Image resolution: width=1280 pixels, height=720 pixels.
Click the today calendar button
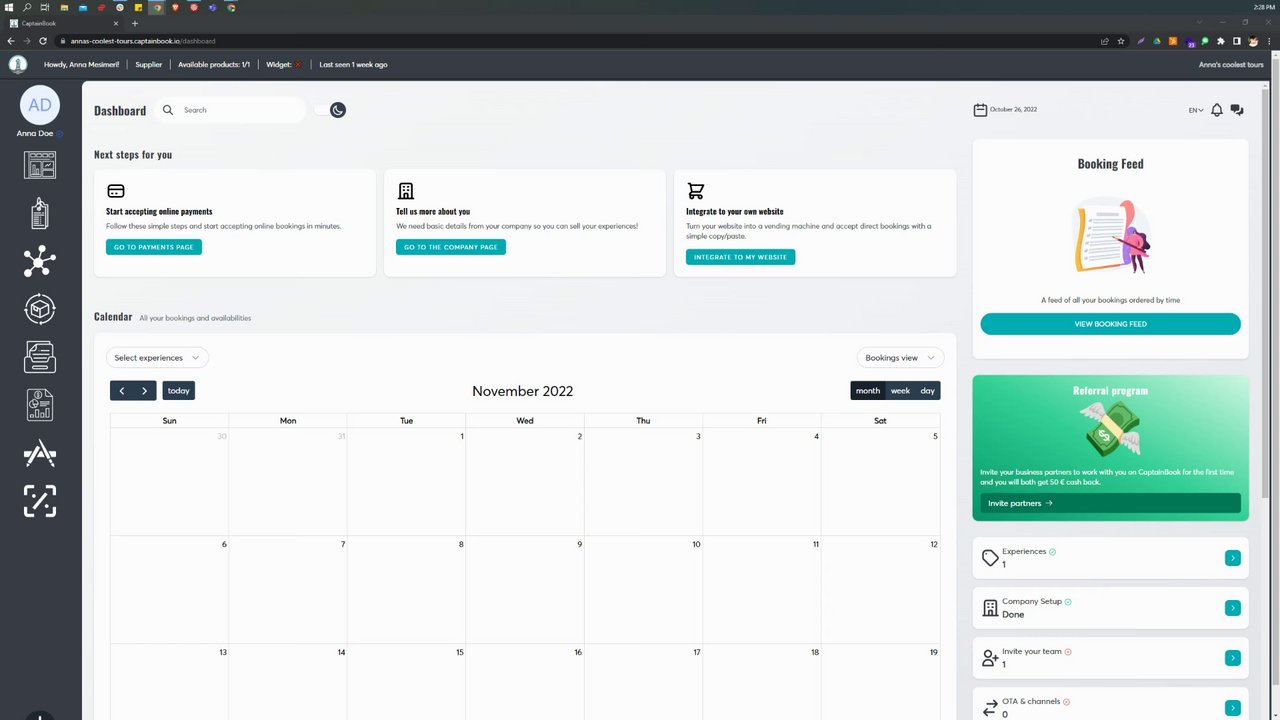[x=179, y=391]
